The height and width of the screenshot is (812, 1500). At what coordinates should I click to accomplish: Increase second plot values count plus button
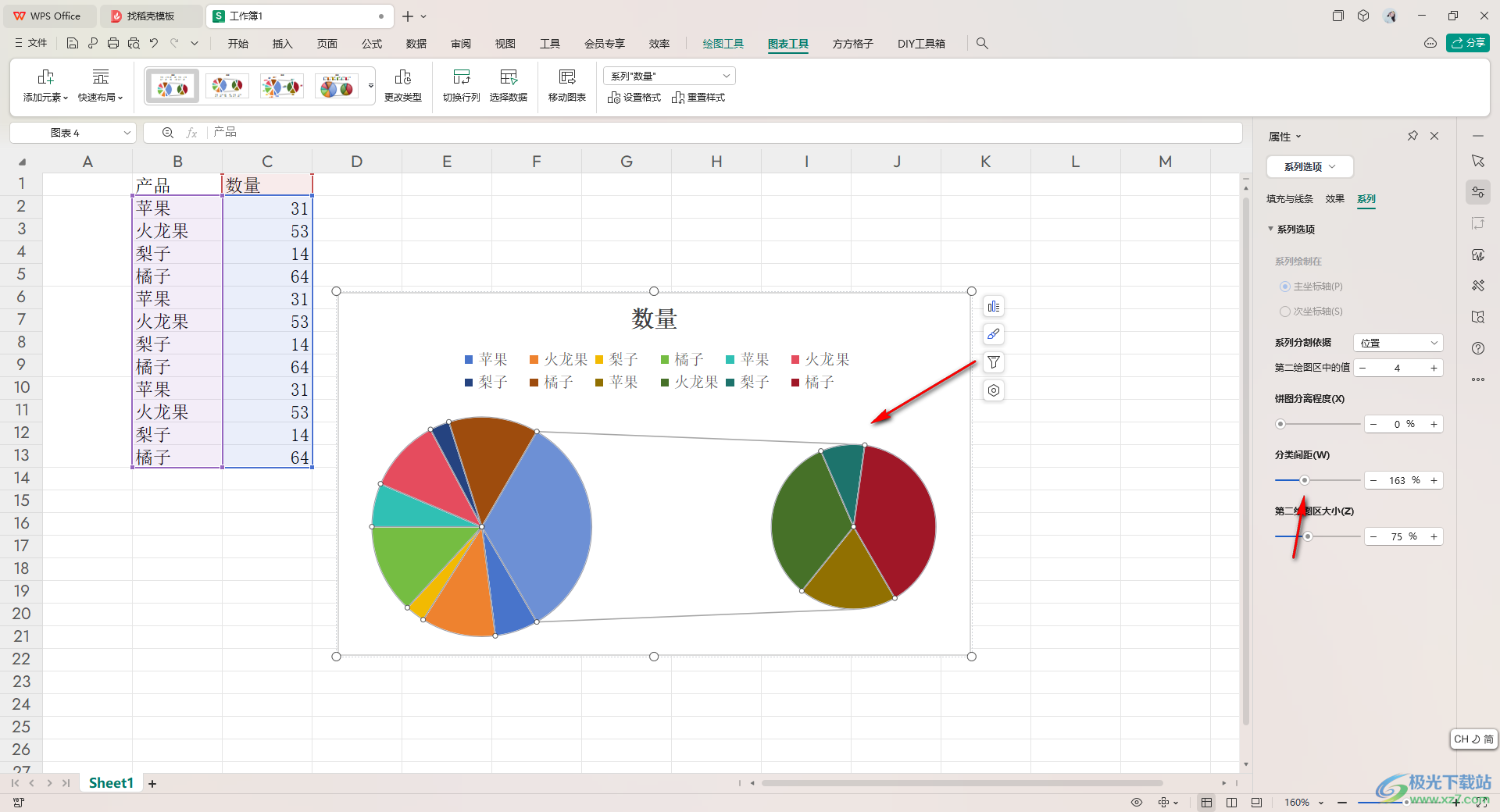pyautogui.click(x=1434, y=368)
